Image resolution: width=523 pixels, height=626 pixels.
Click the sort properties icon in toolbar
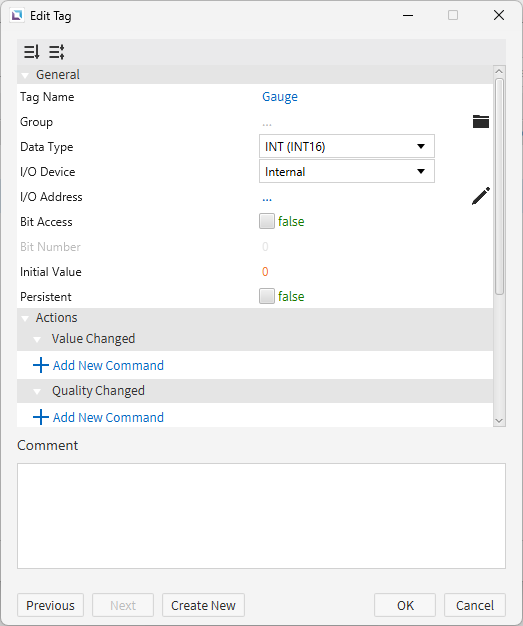tap(32, 52)
